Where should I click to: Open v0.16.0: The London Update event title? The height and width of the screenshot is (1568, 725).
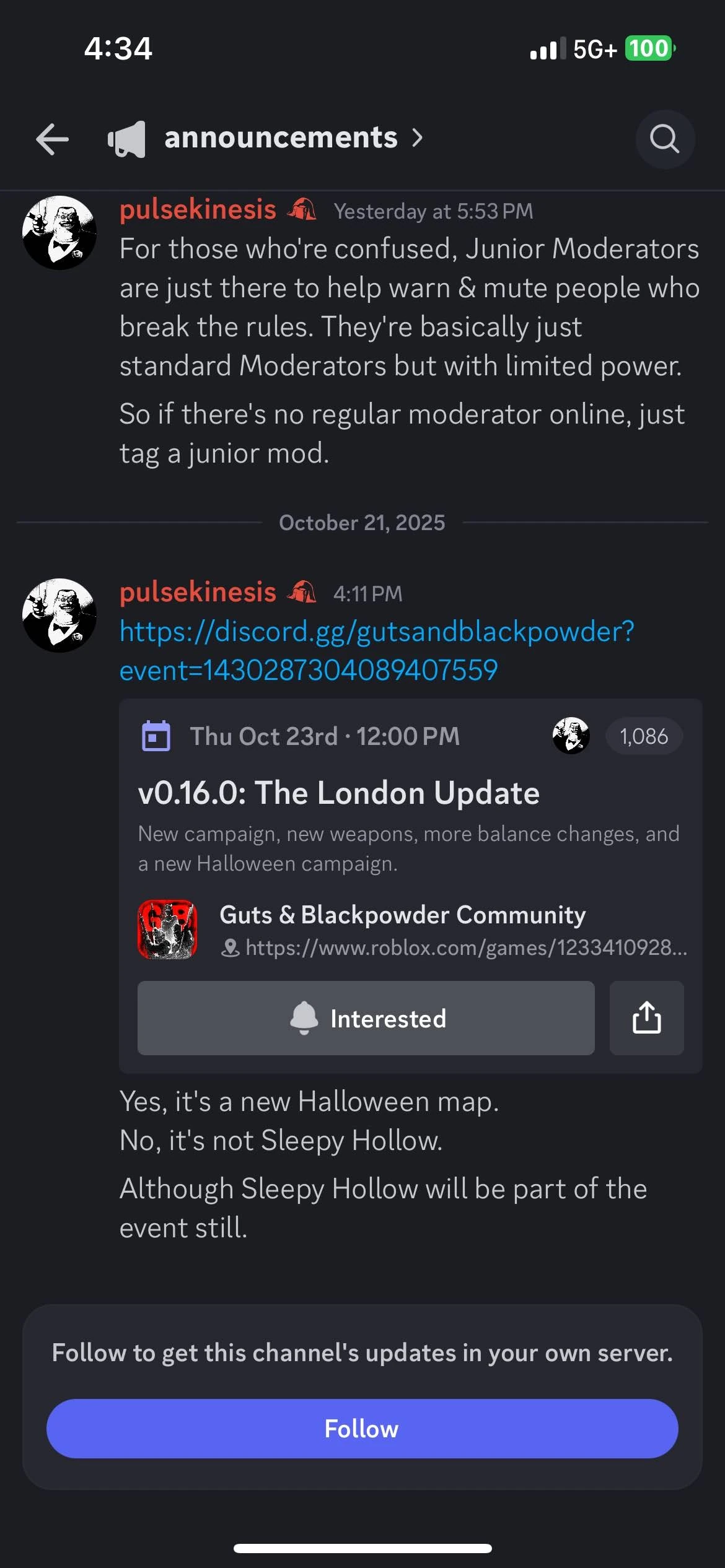(339, 793)
